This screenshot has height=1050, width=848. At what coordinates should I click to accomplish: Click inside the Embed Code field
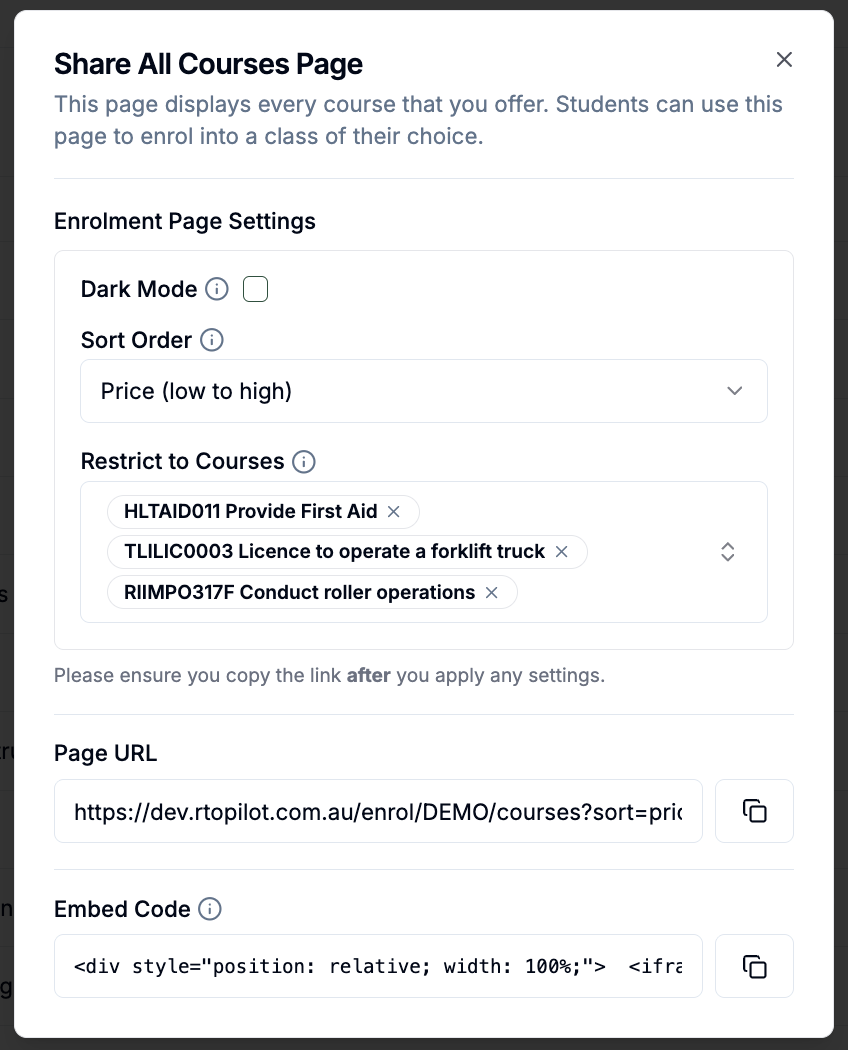pos(378,966)
